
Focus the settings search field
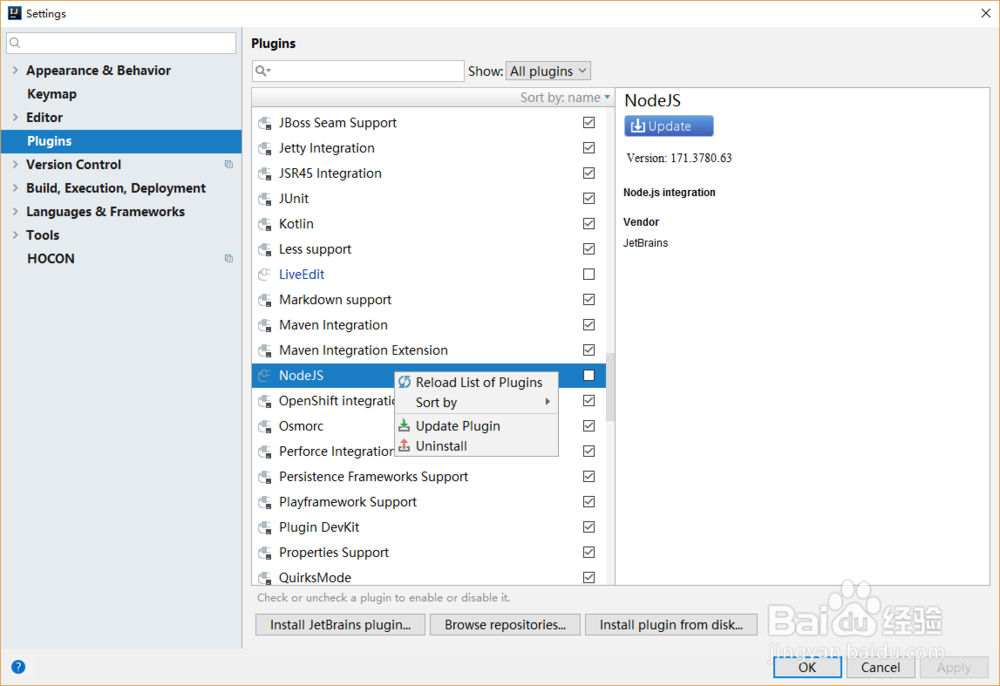tap(121, 43)
